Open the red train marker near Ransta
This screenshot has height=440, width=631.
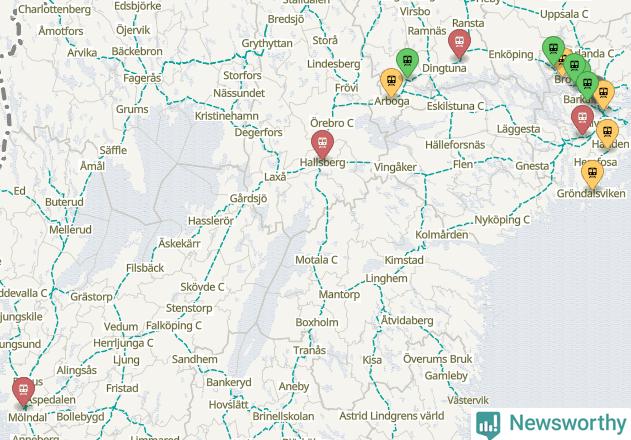pos(460,43)
